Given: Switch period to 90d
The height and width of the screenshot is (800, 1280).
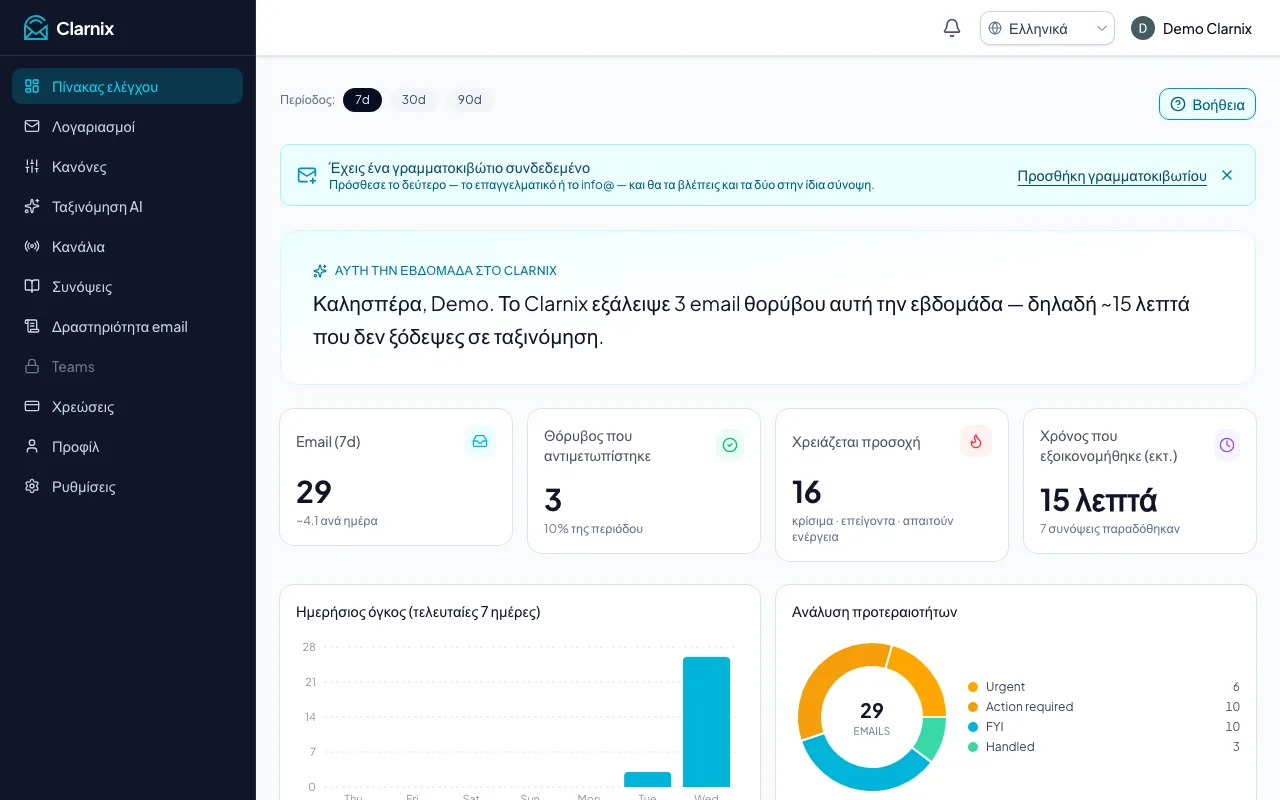Looking at the screenshot, I should pyautogui.click(x=470, y=100).
